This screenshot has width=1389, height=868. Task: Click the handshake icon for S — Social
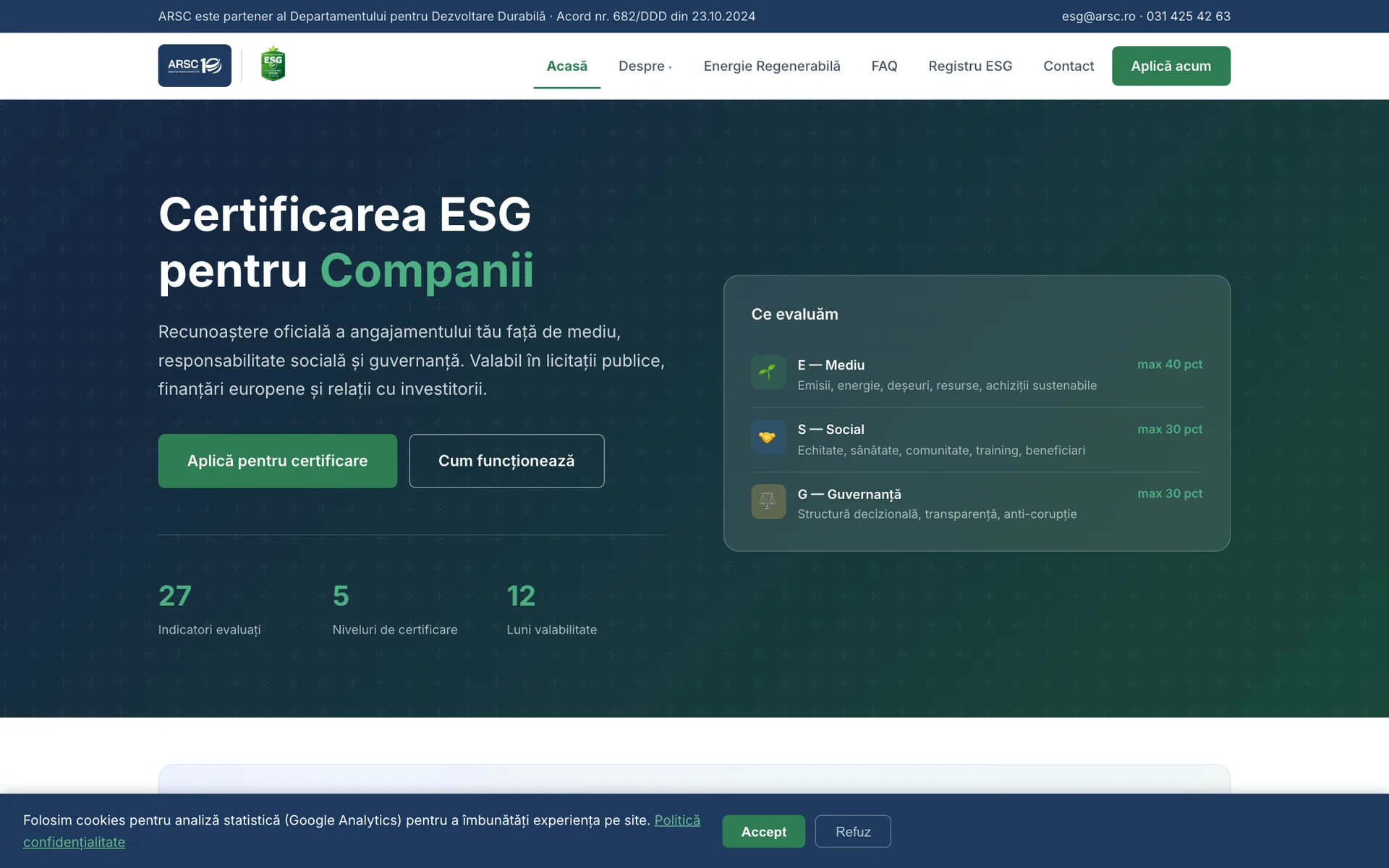(768, 437)
